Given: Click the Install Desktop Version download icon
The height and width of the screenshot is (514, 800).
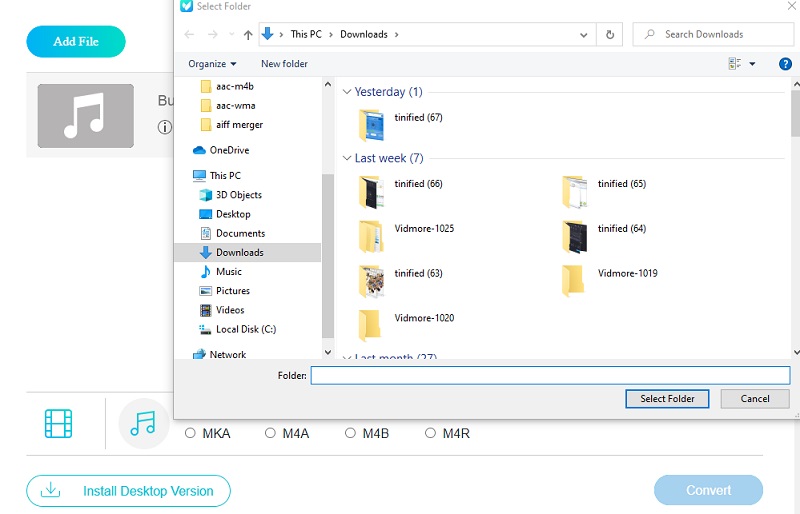Looking at the screenshot, I should click(x=50, y=491).
